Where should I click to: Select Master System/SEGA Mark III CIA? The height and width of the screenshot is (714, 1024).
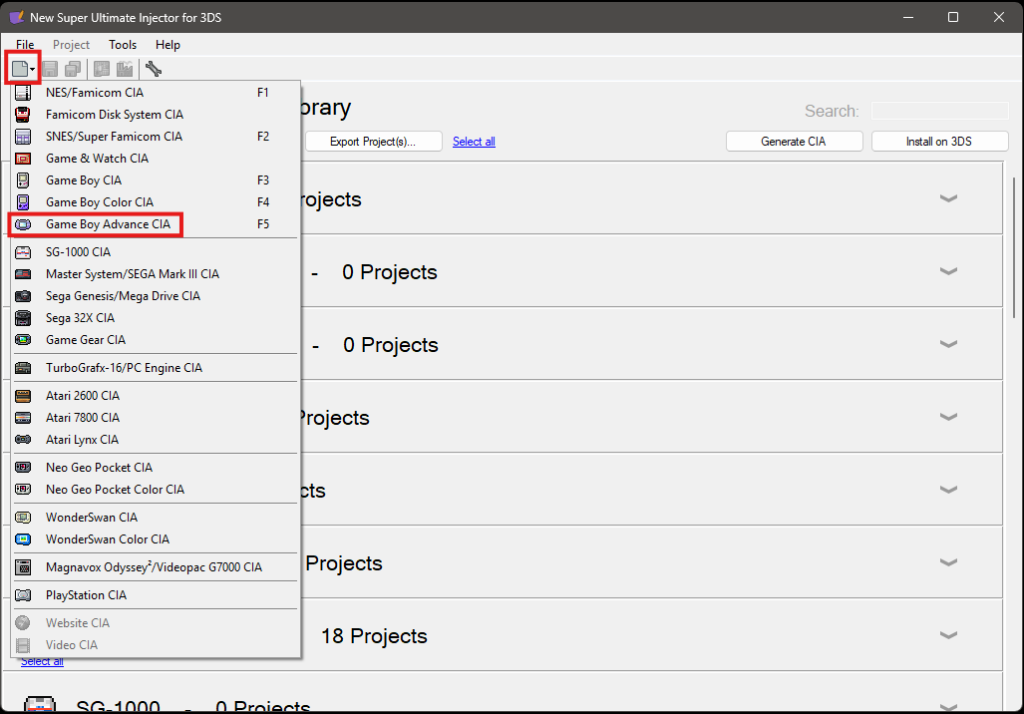(155, 274)
